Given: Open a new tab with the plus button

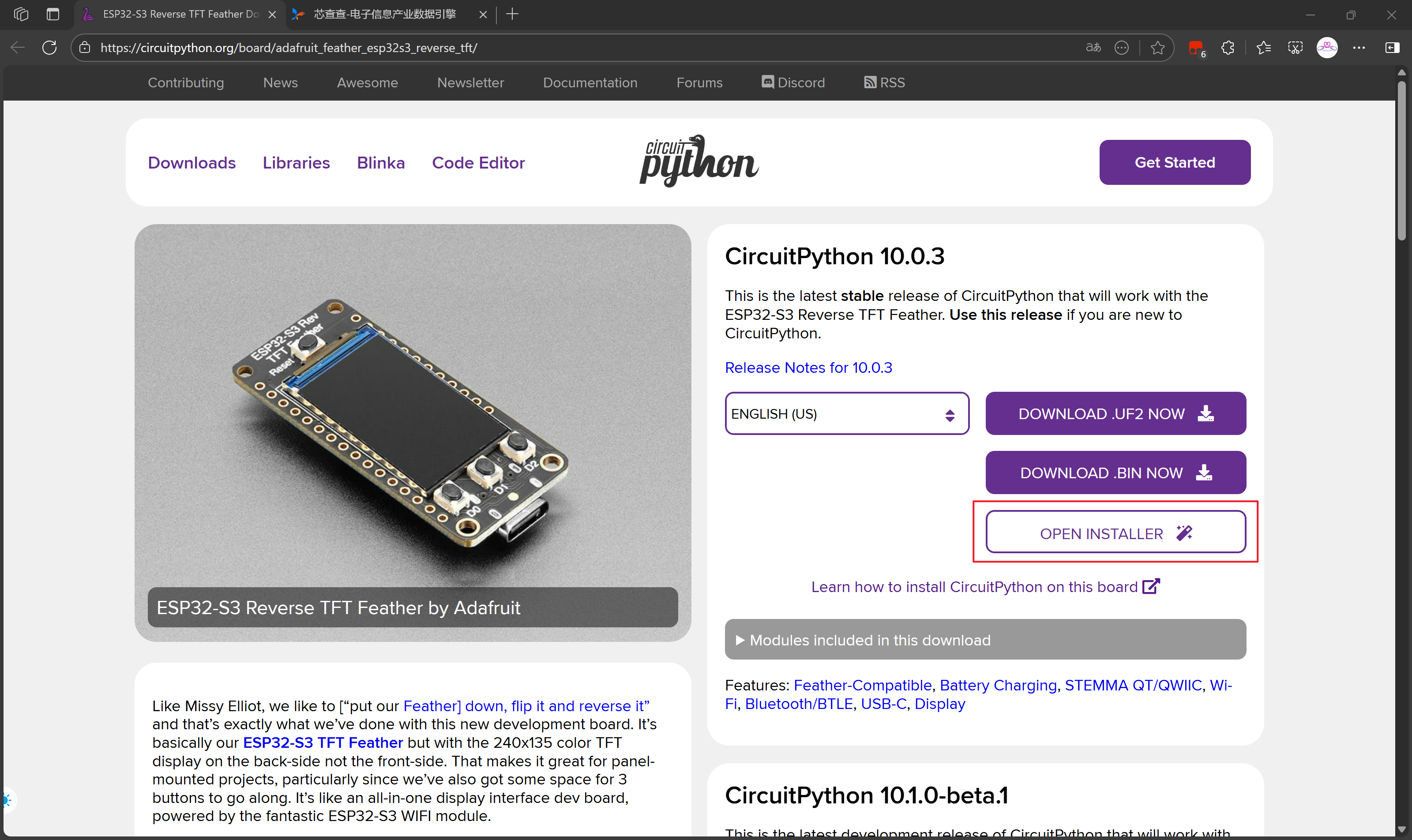Looking at the screenshot, I should [512, 14].
